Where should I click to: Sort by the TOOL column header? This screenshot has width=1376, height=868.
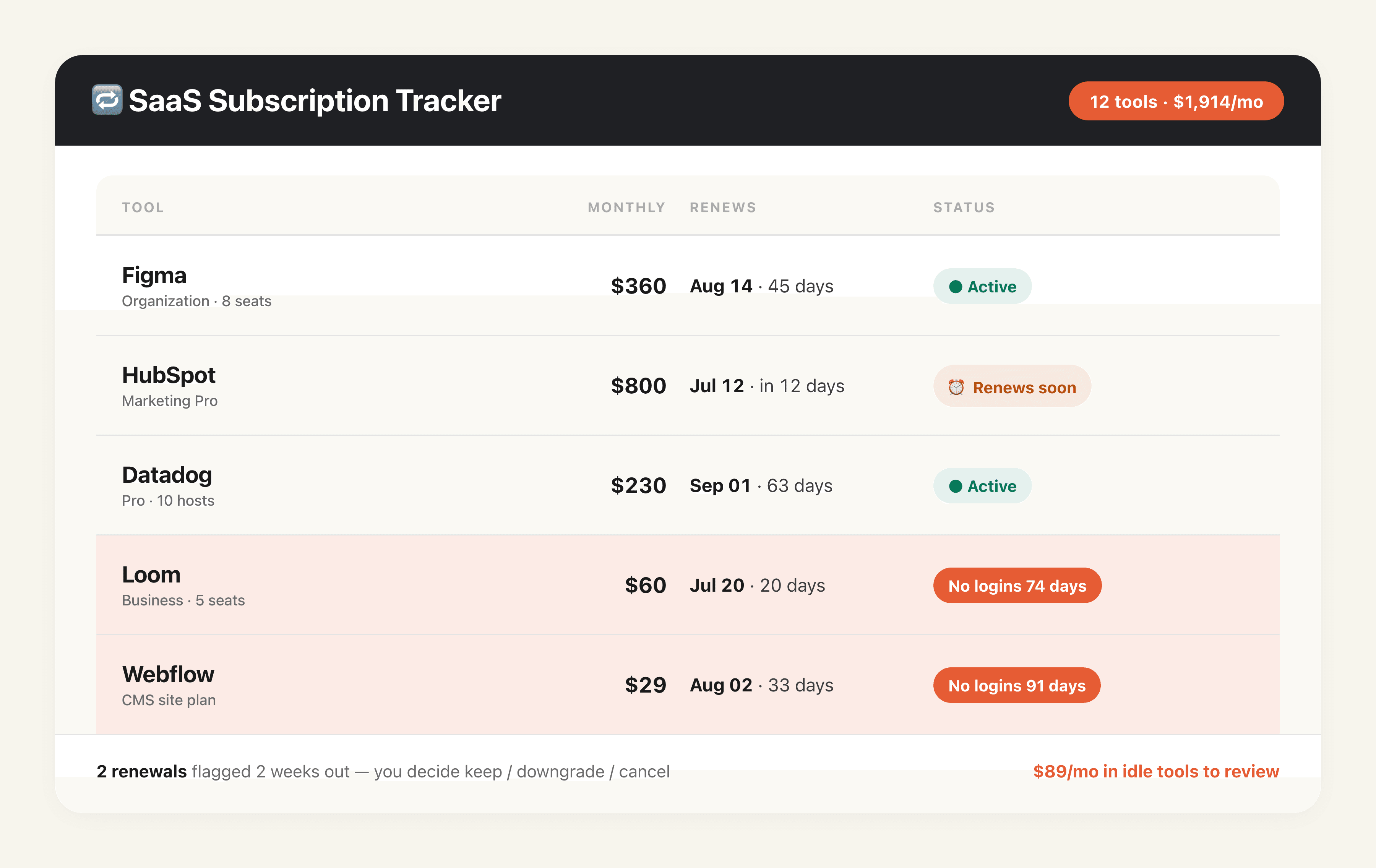click(143, 208)
